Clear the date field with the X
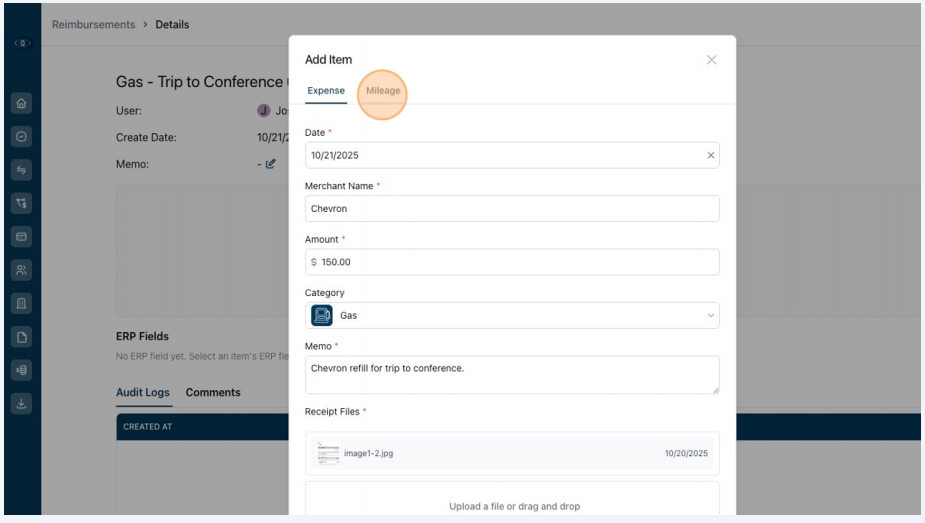This screenshot has width=925, height=523. pos(710,155)
